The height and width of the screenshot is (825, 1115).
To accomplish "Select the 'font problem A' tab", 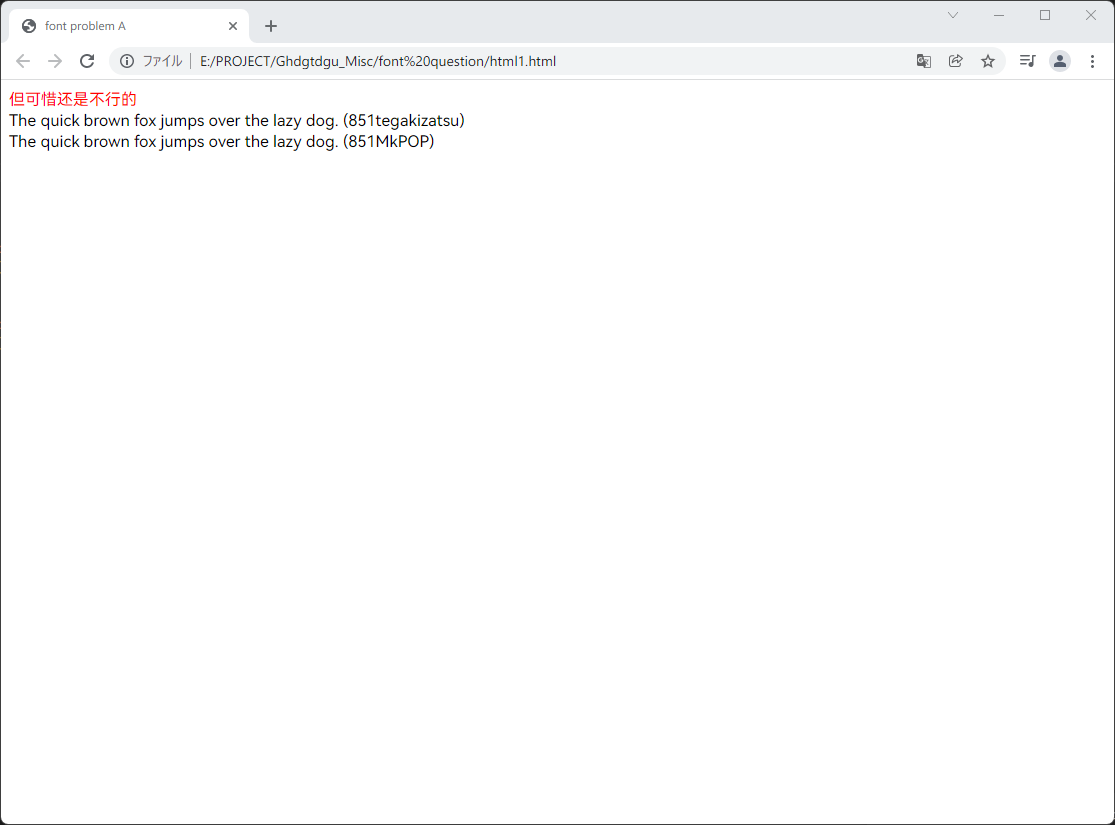I will click(129, 26).
